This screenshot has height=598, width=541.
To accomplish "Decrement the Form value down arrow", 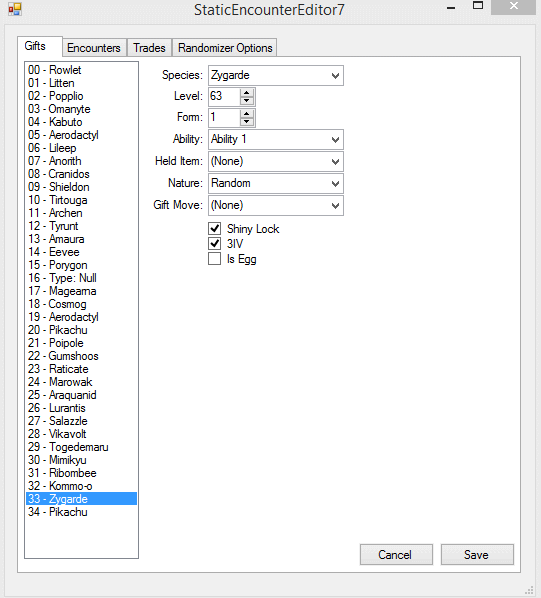I will [247, 122].
